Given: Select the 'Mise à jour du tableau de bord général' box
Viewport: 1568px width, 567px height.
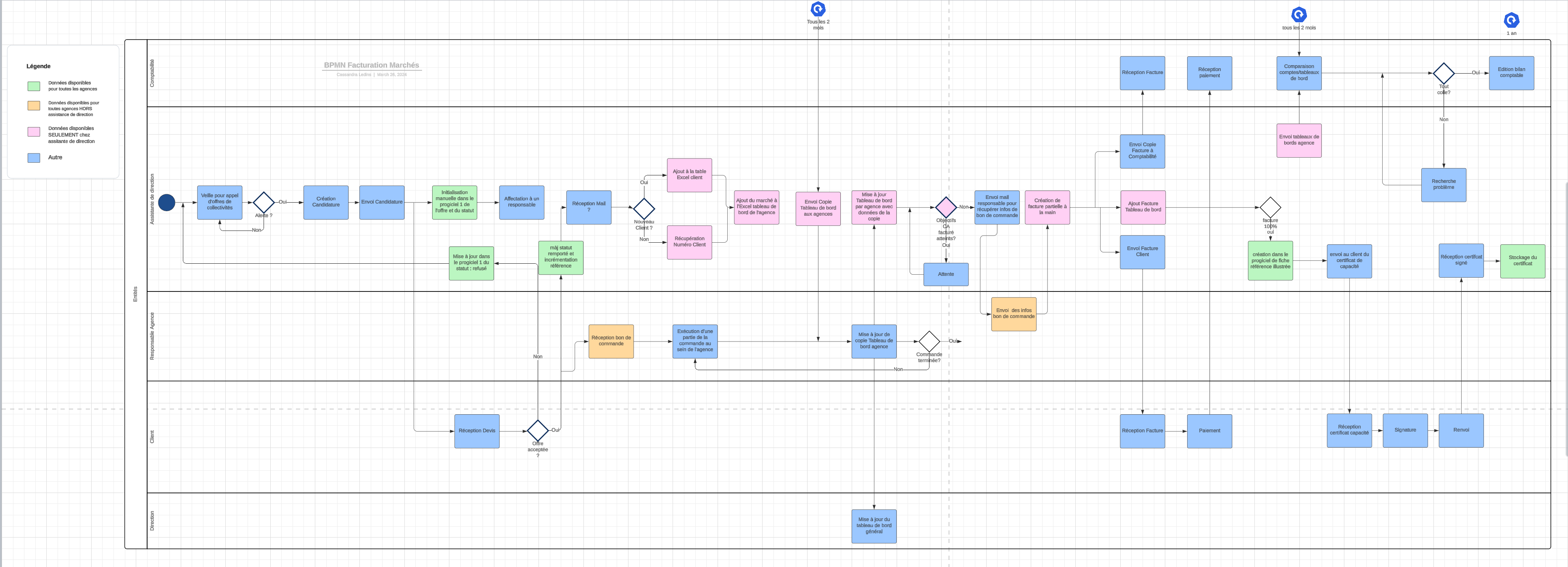Looking at the screenshot, I should coord(874,526).
